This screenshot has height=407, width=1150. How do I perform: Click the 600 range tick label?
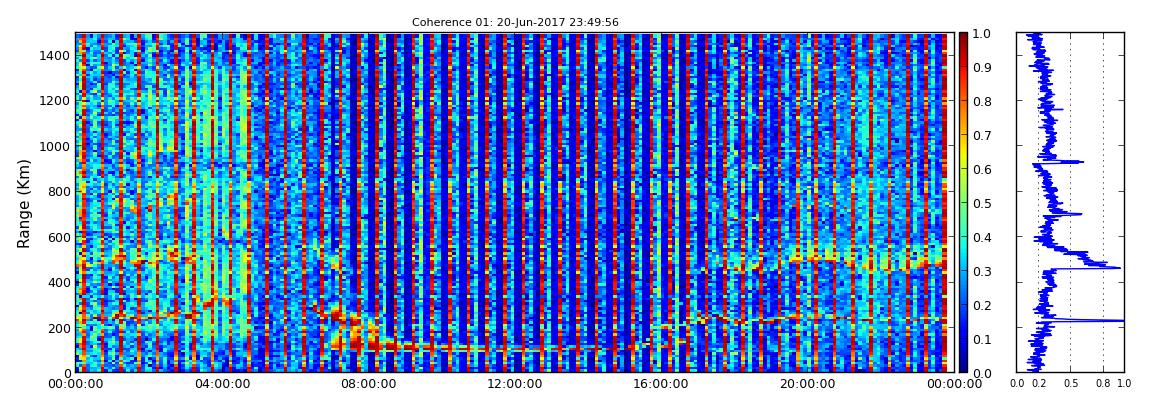coord(58,237)
